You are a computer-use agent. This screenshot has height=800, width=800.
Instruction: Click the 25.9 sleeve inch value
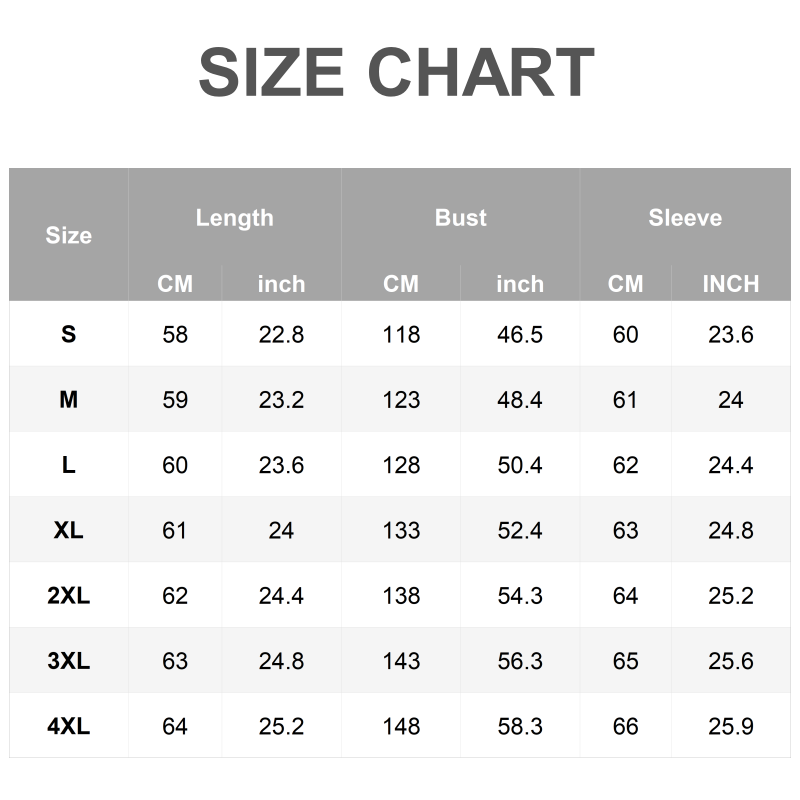(x=730, y=727)
